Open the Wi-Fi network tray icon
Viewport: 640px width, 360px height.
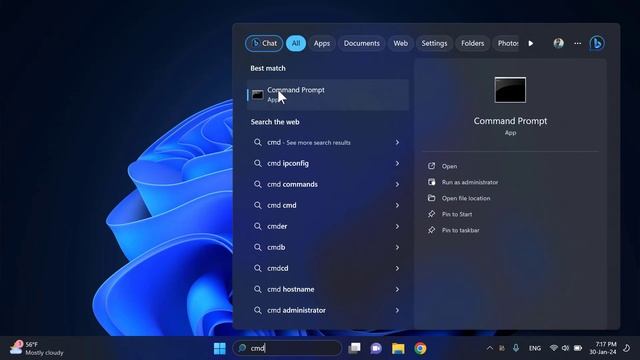click(x=553, y=348)
